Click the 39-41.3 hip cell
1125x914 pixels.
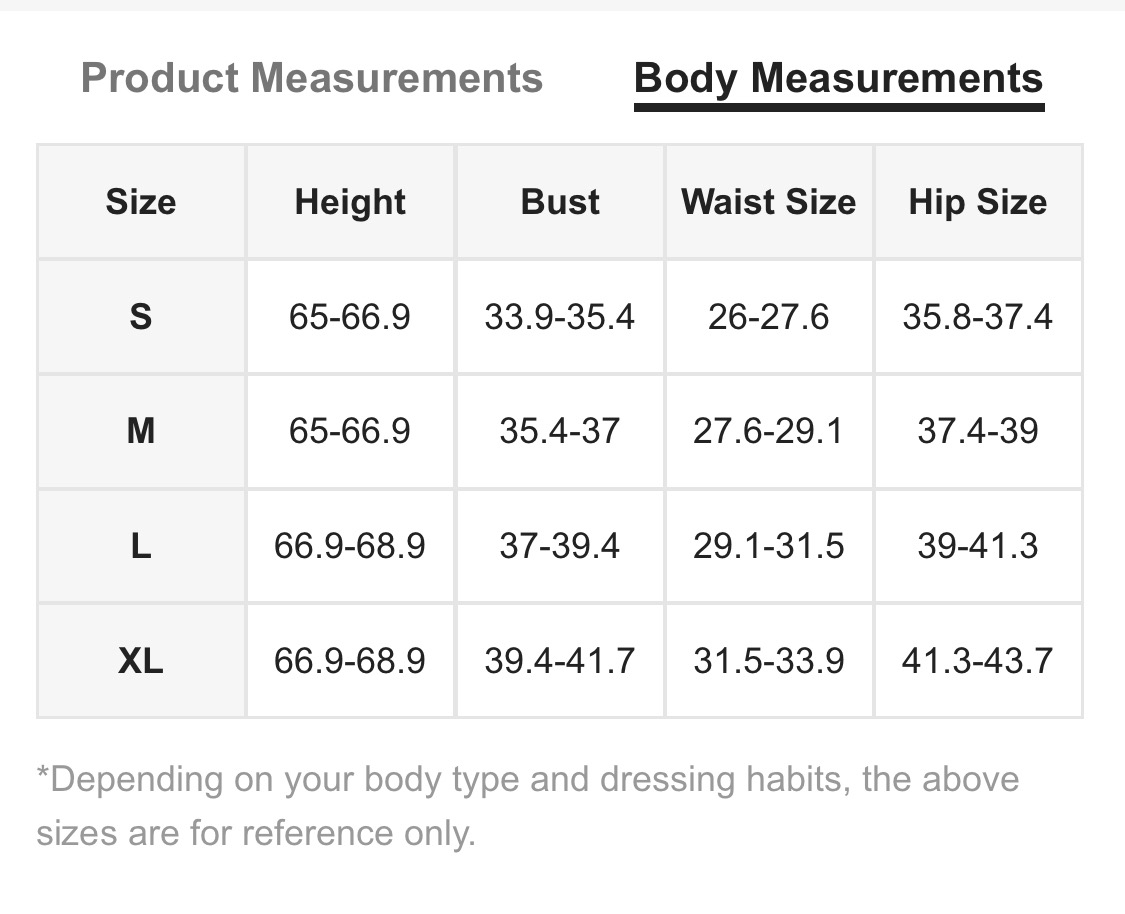pos(977,546)
